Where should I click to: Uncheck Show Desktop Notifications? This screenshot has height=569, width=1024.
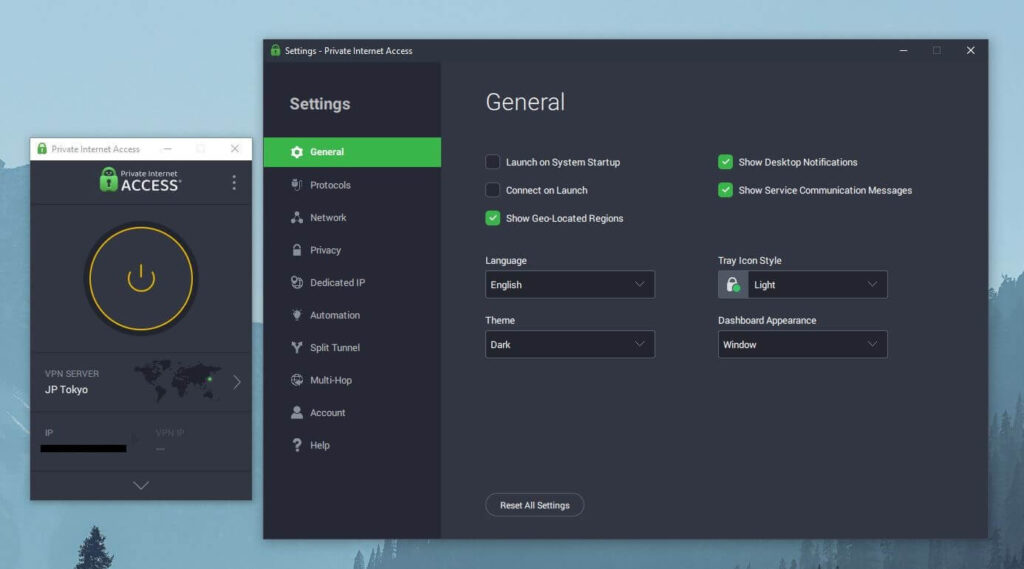725,162
